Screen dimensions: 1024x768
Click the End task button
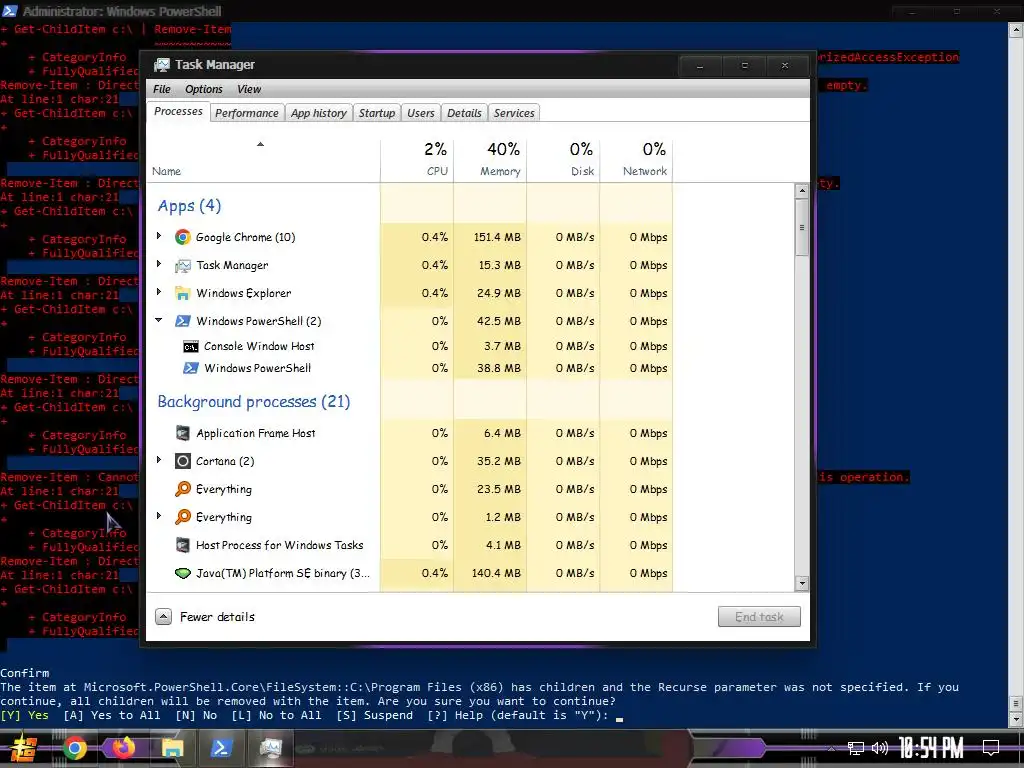[x=759, y=616]
